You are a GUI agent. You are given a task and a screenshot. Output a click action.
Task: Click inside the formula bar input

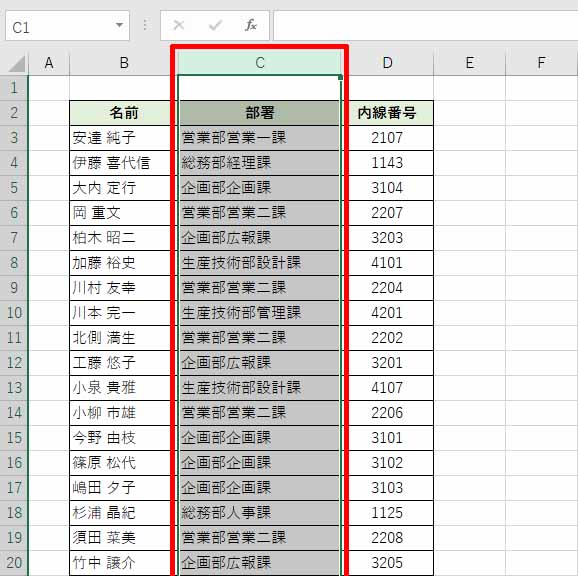[425, 25]
